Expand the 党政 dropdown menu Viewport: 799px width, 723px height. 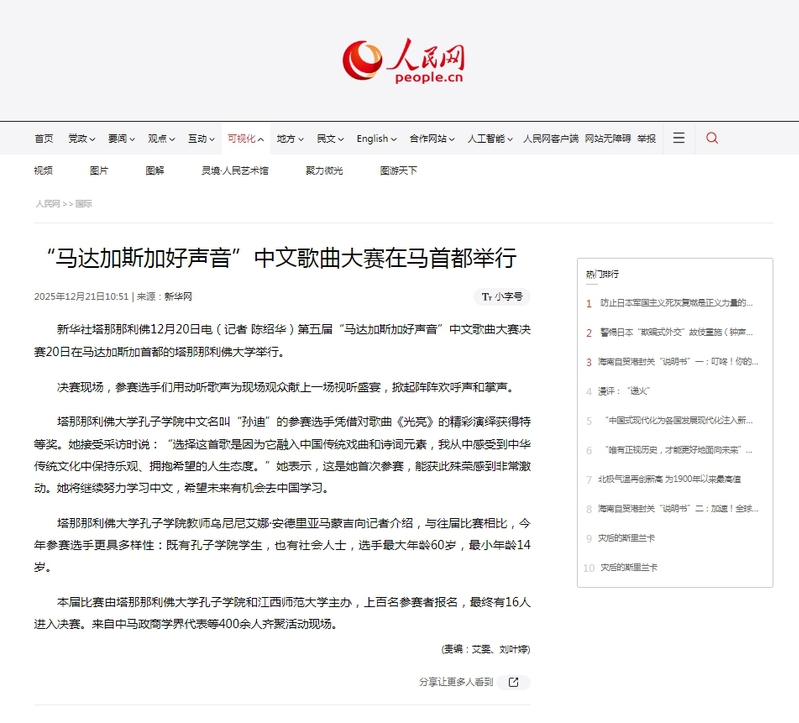tap(82, 139)
